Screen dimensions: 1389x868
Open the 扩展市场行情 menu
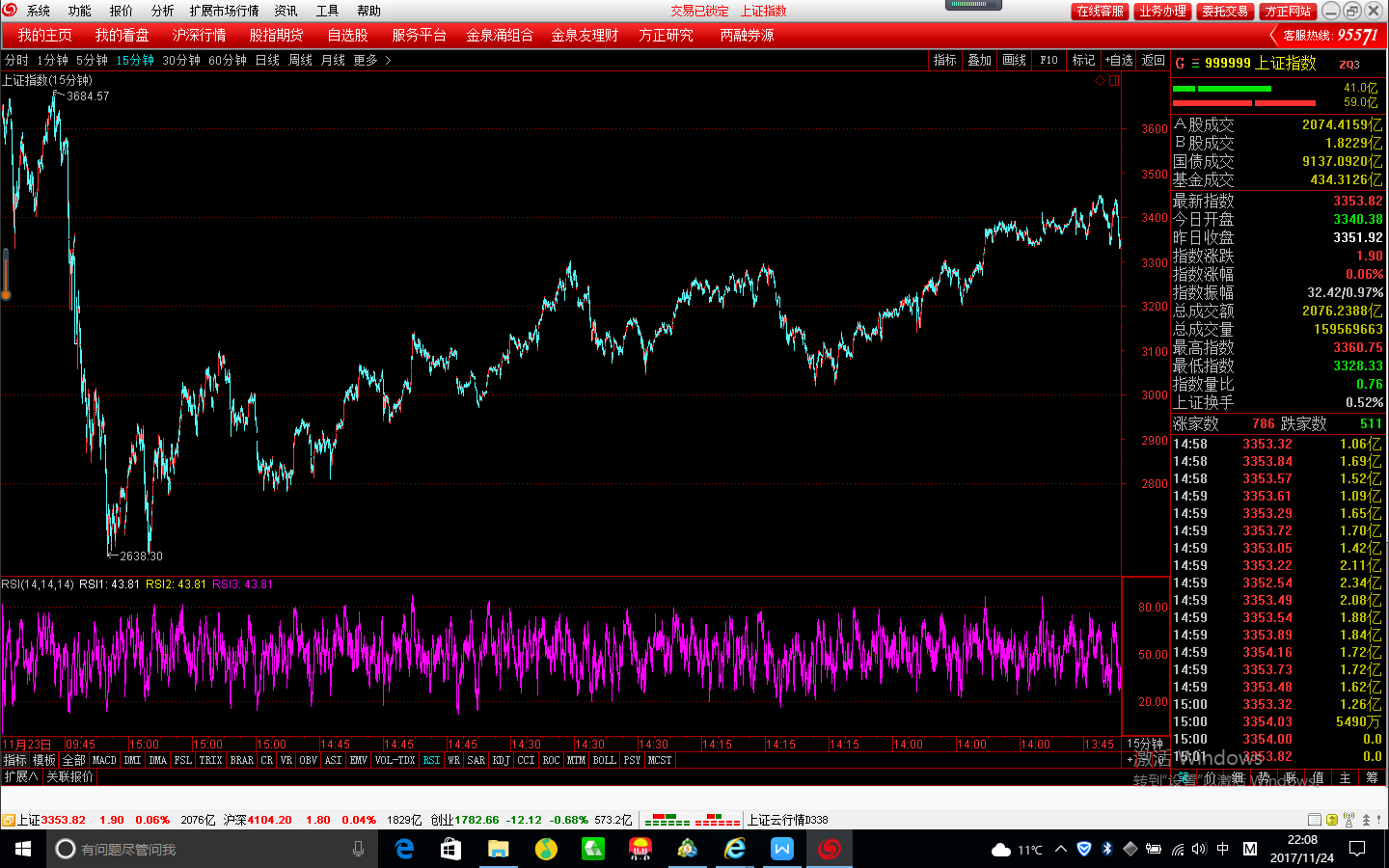(224, 12)
